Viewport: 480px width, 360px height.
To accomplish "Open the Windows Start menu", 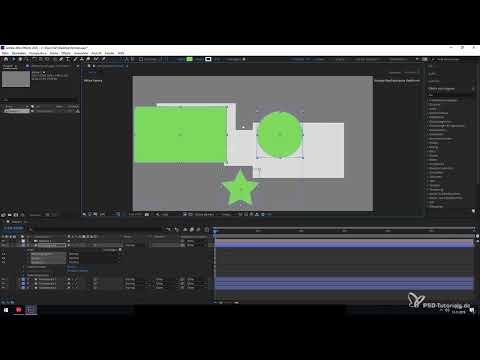I will (6, 310).
